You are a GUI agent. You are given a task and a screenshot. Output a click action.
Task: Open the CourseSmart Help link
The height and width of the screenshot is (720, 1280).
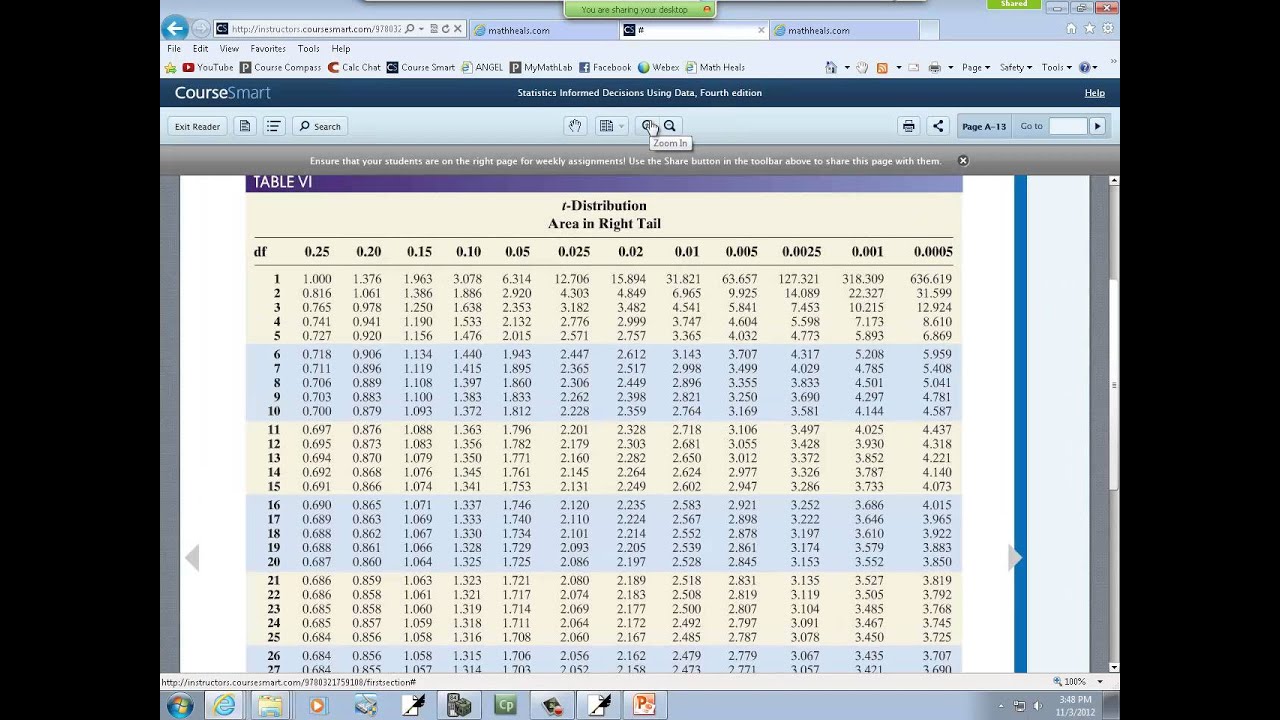pos(1095,93)
